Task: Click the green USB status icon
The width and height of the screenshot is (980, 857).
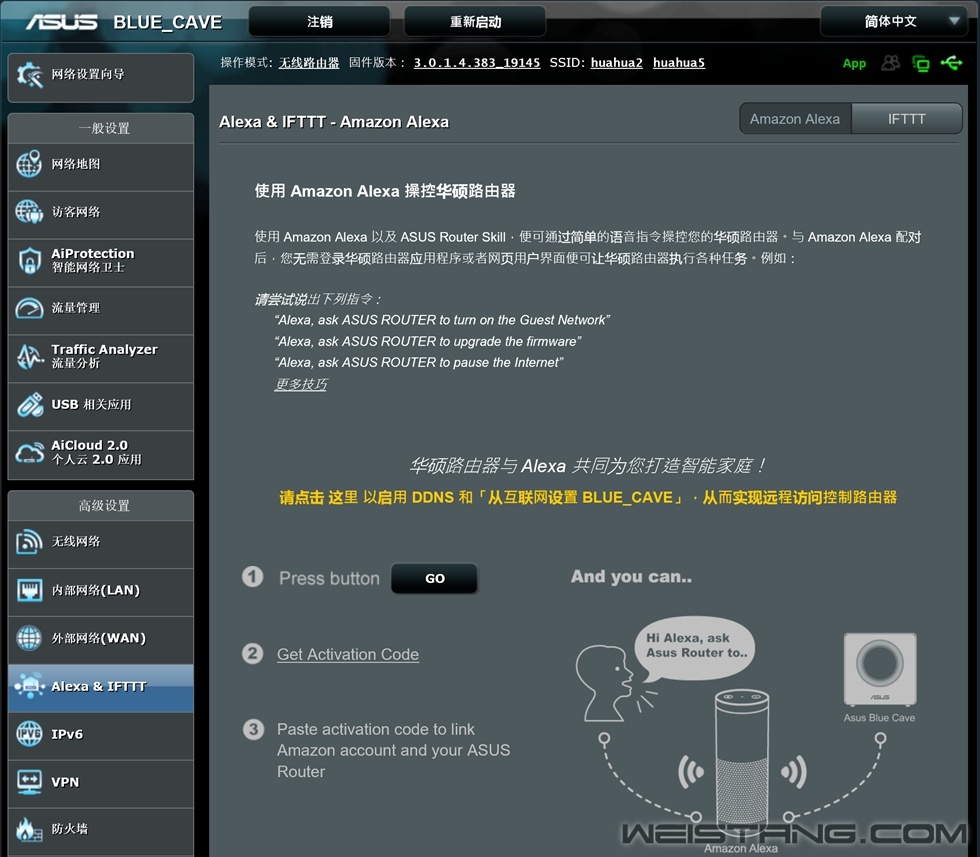Action: point(951,63)
